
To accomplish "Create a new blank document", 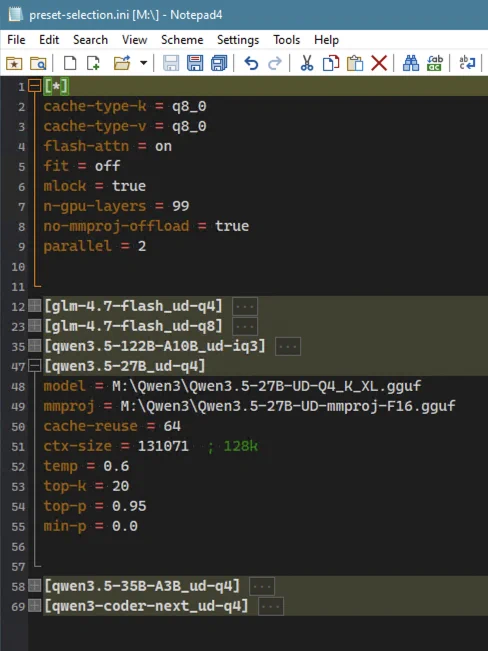I will click(x=70, y=64).
